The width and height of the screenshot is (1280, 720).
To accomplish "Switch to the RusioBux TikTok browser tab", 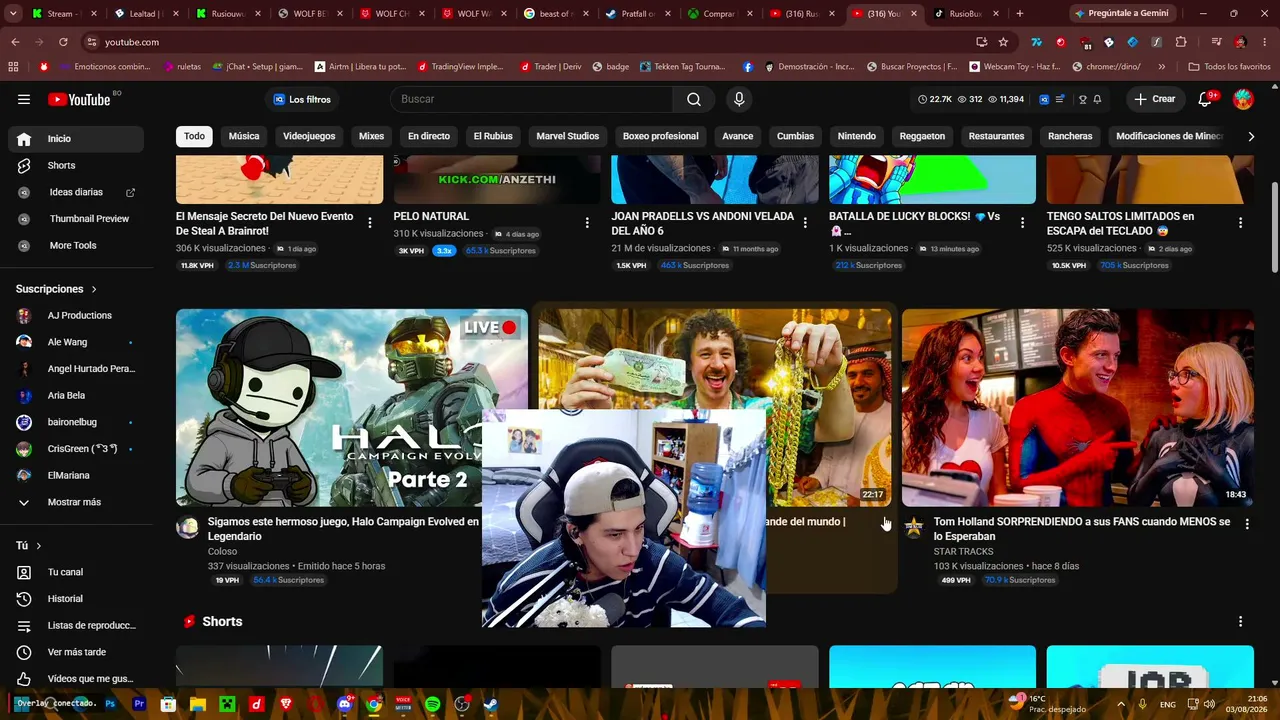I will tap(965, 14).
